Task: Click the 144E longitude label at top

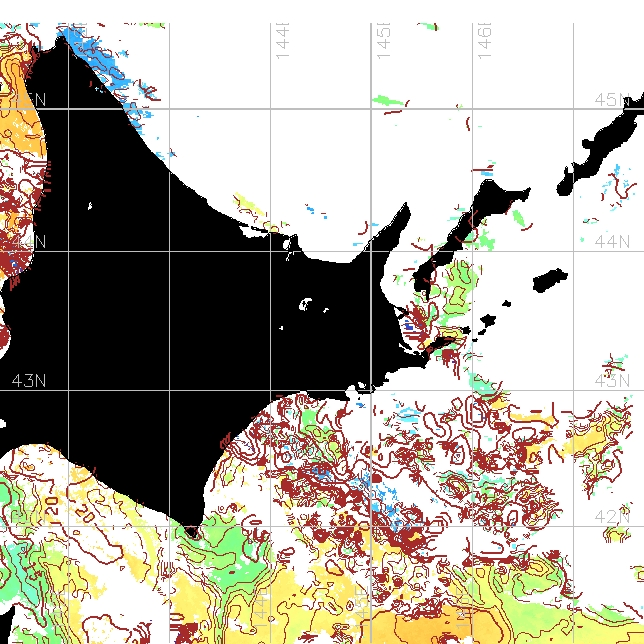Action: [x=283, y=41]
